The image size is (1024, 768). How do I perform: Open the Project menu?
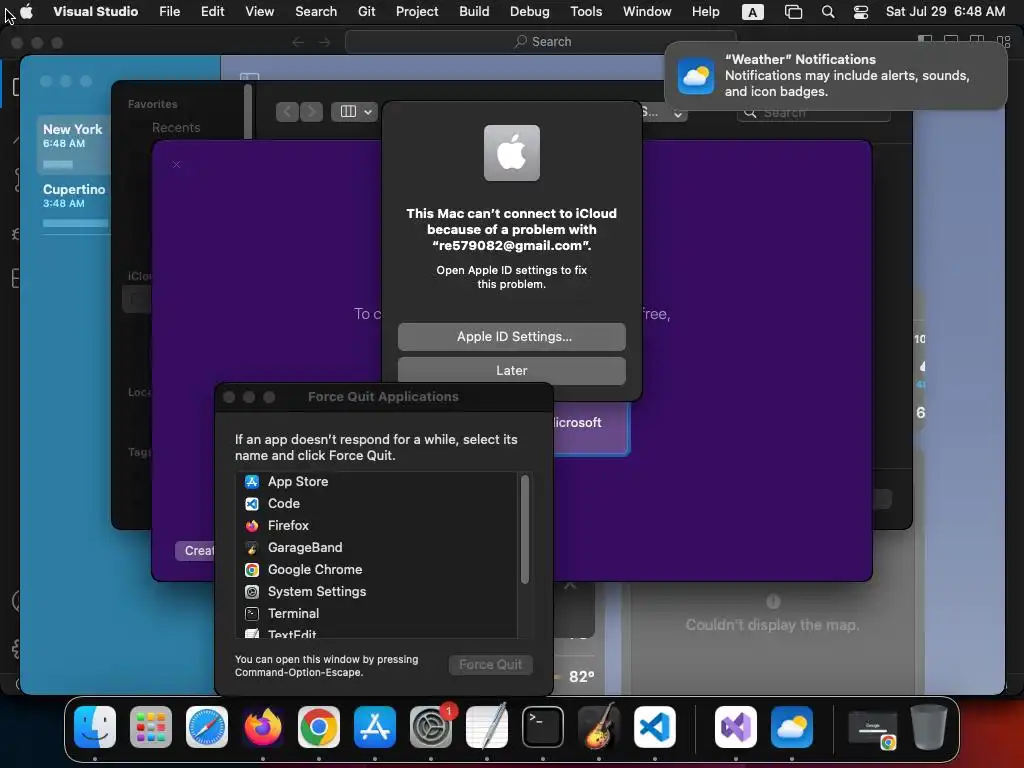[417, 12]
